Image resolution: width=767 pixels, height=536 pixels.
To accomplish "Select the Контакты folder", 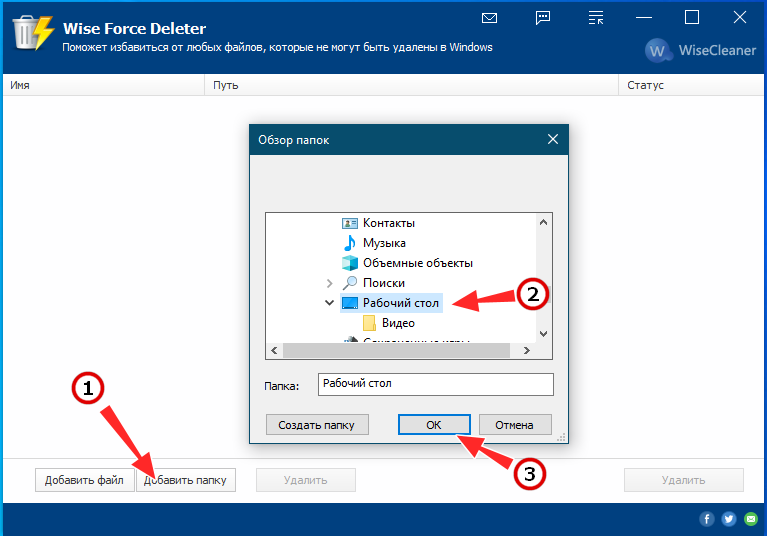I will coord(388,223).
